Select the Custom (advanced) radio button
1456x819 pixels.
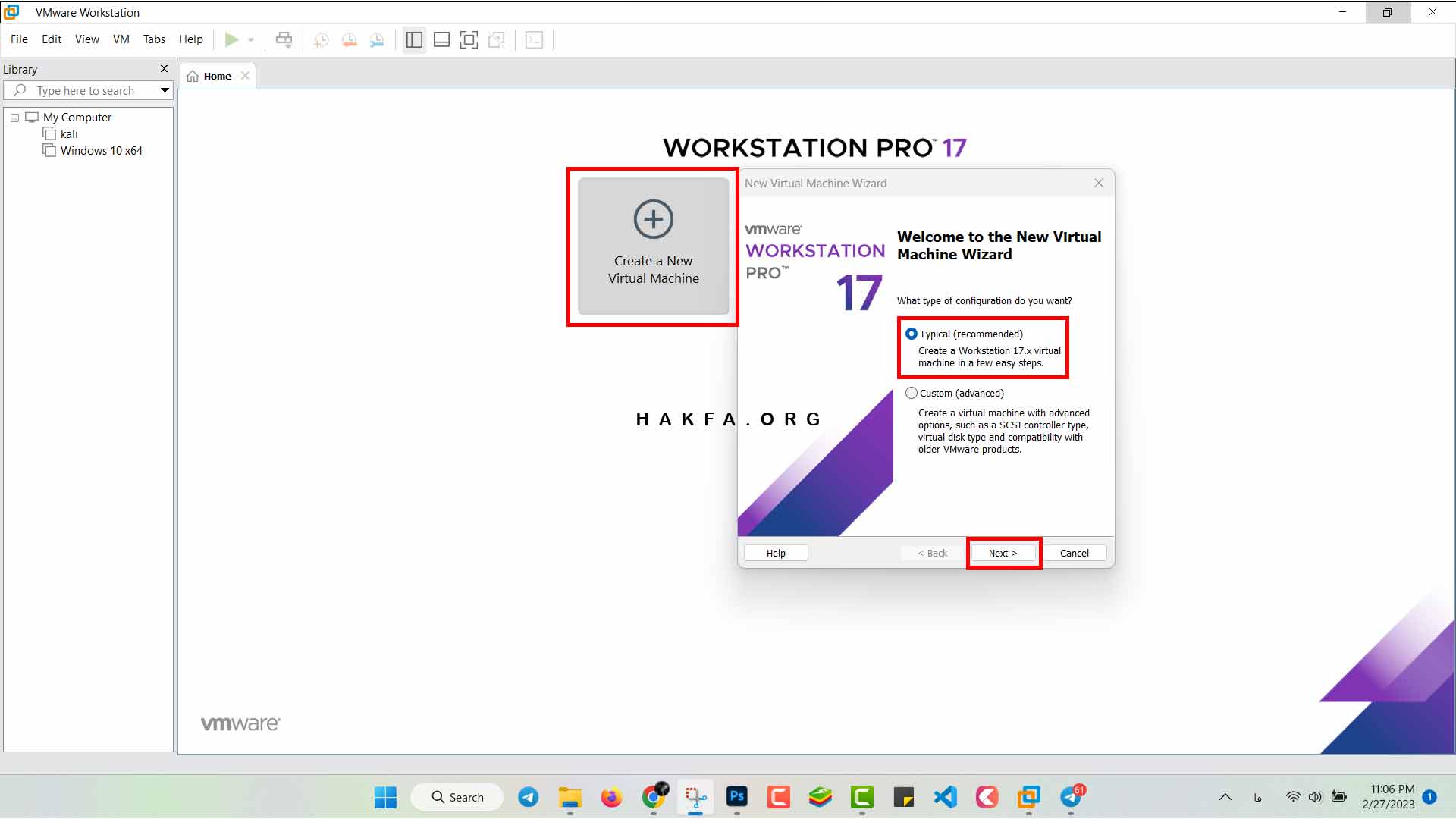[912, 393]
